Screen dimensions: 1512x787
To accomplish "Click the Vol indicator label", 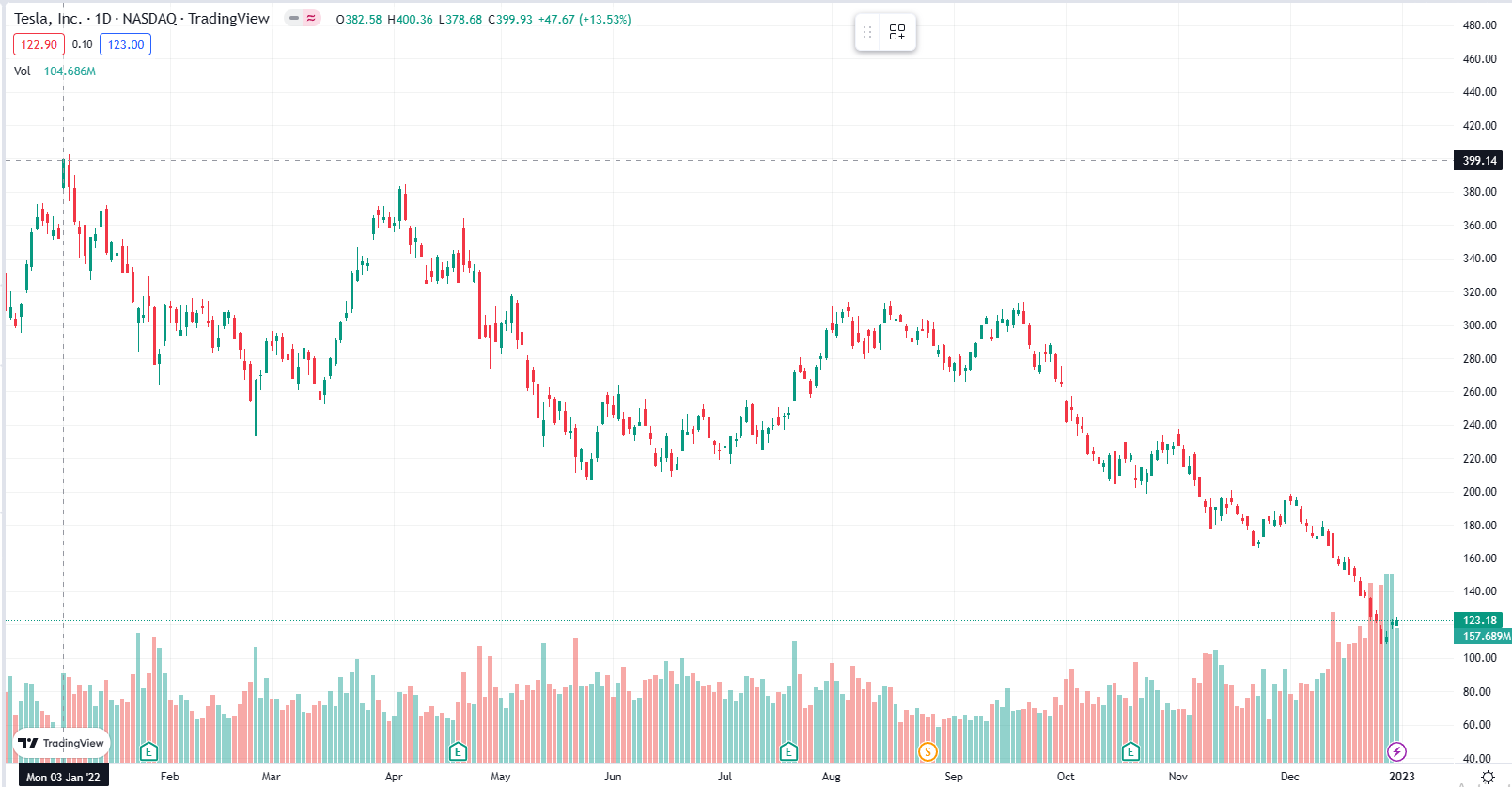I will pyautogui.click(x=22, y=71).
